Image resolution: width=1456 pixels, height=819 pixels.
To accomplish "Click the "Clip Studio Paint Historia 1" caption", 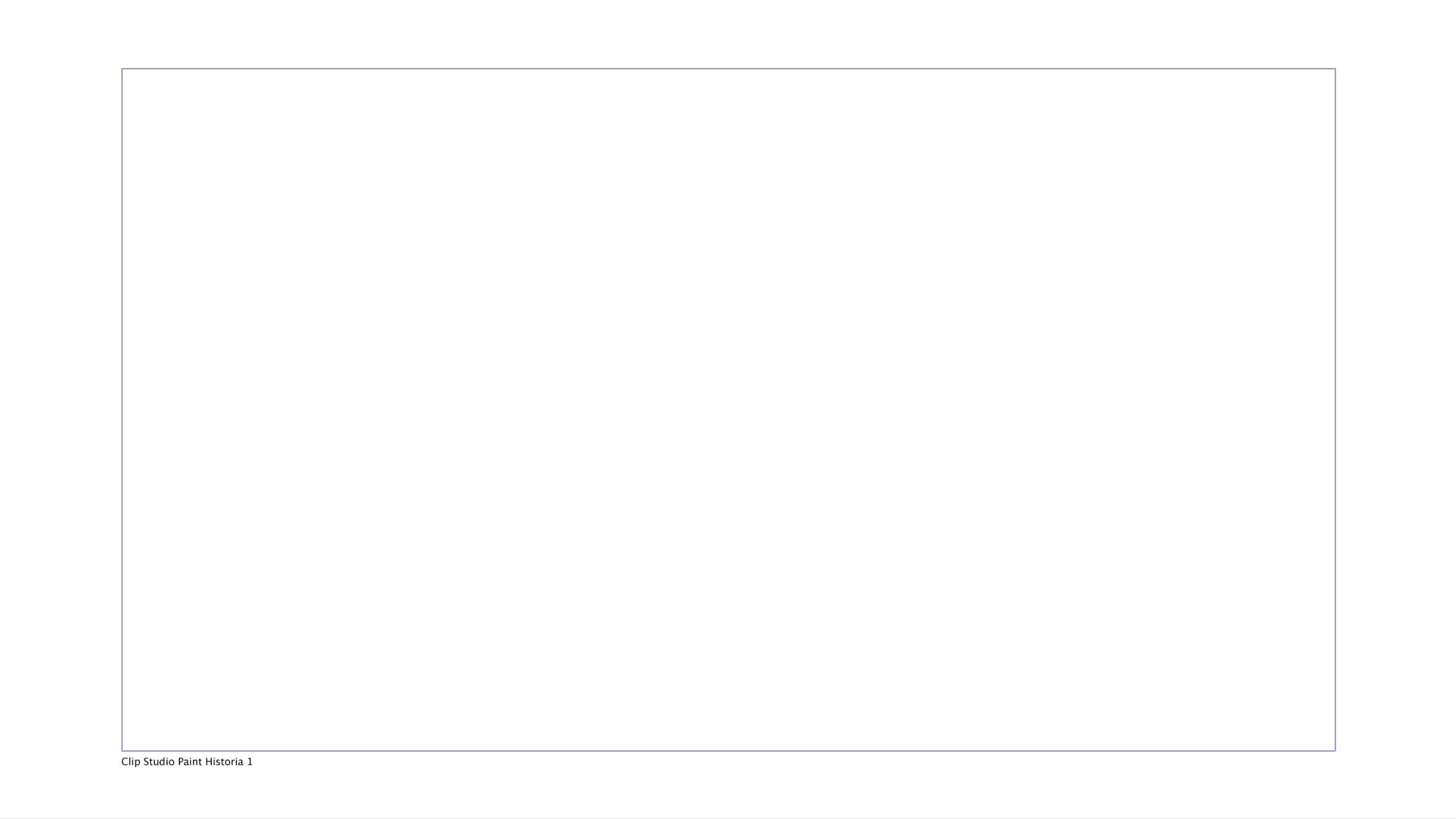I will (x=187, y=762).
